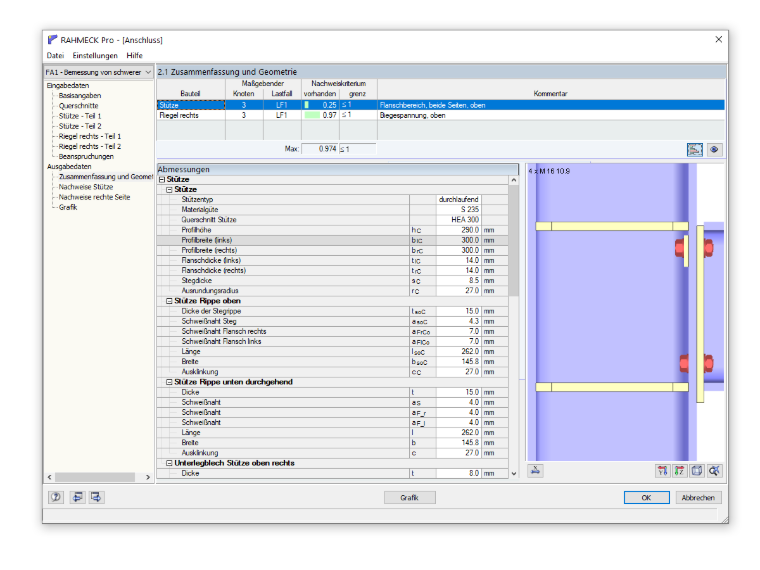This screenshot has width=760, height=570.
Task: Select Grafik in the navigator tree
Action: point(68,207)
